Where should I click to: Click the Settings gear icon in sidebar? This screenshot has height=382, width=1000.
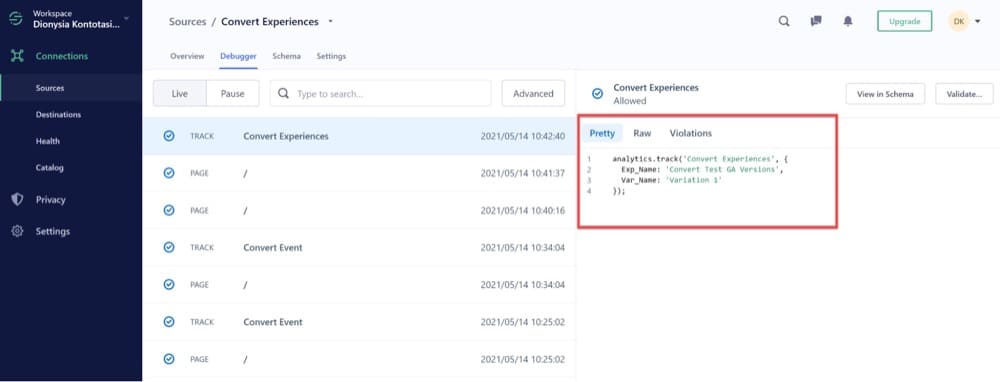point(17,231)
